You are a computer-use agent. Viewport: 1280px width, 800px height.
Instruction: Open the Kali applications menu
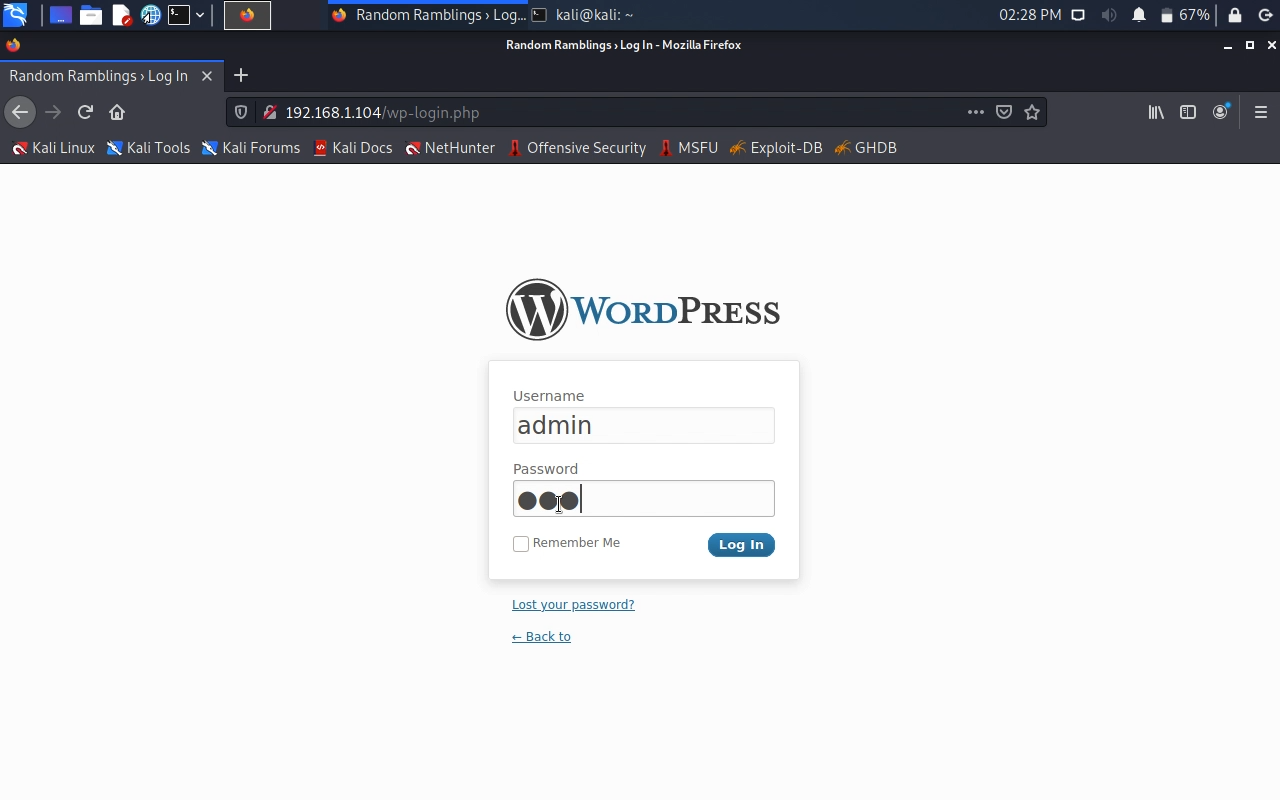[15, 15]
